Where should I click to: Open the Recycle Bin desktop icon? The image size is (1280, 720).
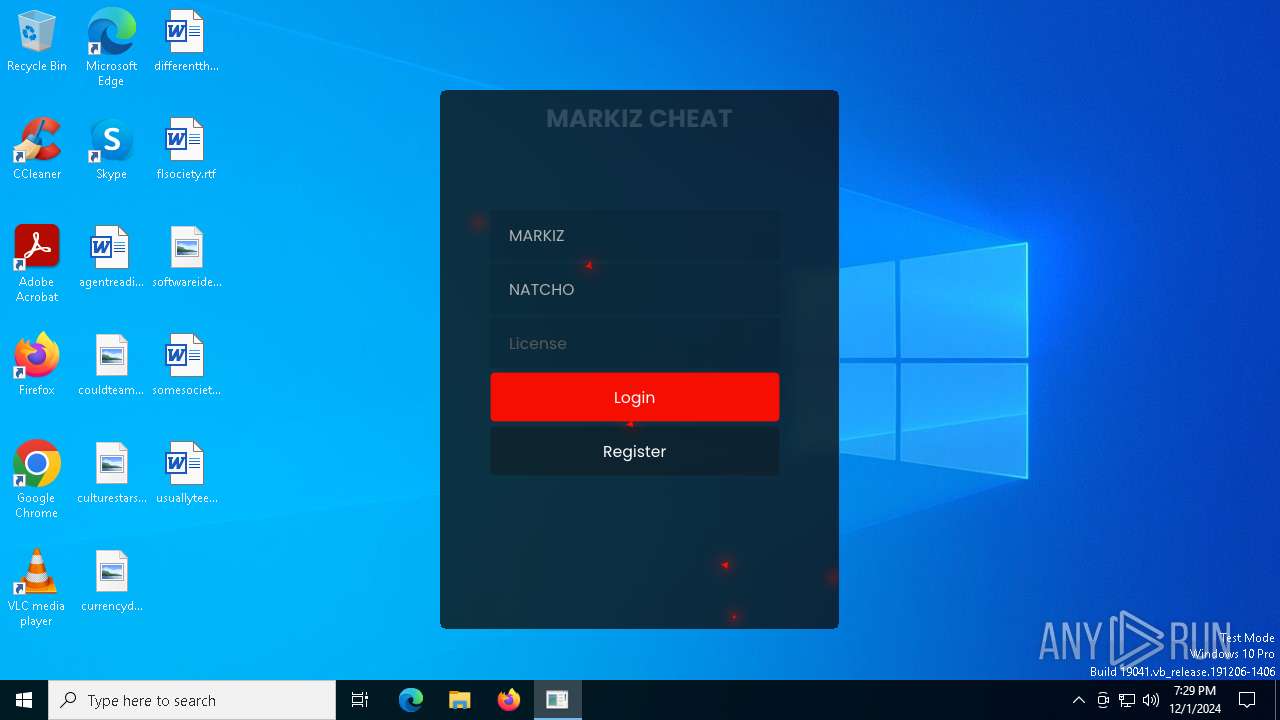coord(37,42)
